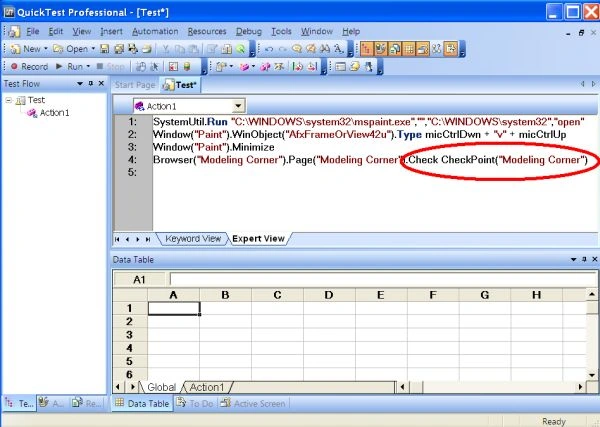Toggle the last highlighted view toolbar button

451,49
